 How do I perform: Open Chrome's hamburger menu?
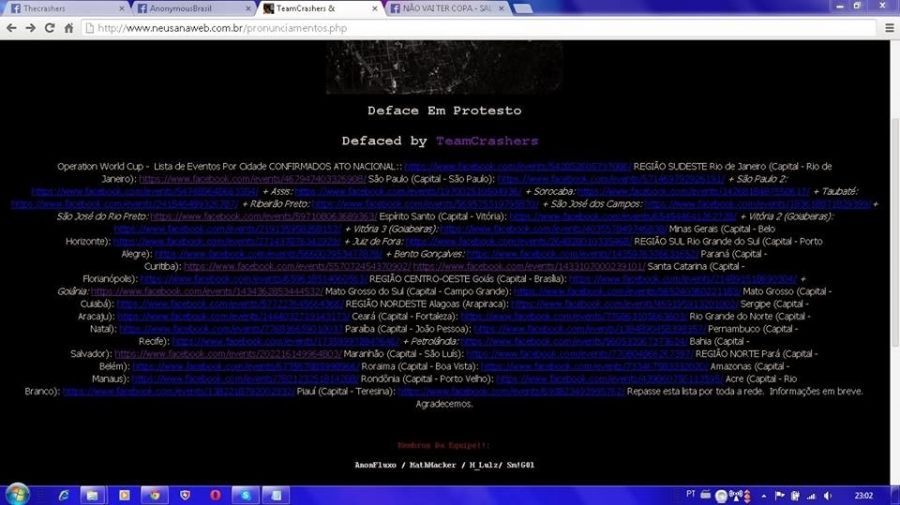(889, 28)
